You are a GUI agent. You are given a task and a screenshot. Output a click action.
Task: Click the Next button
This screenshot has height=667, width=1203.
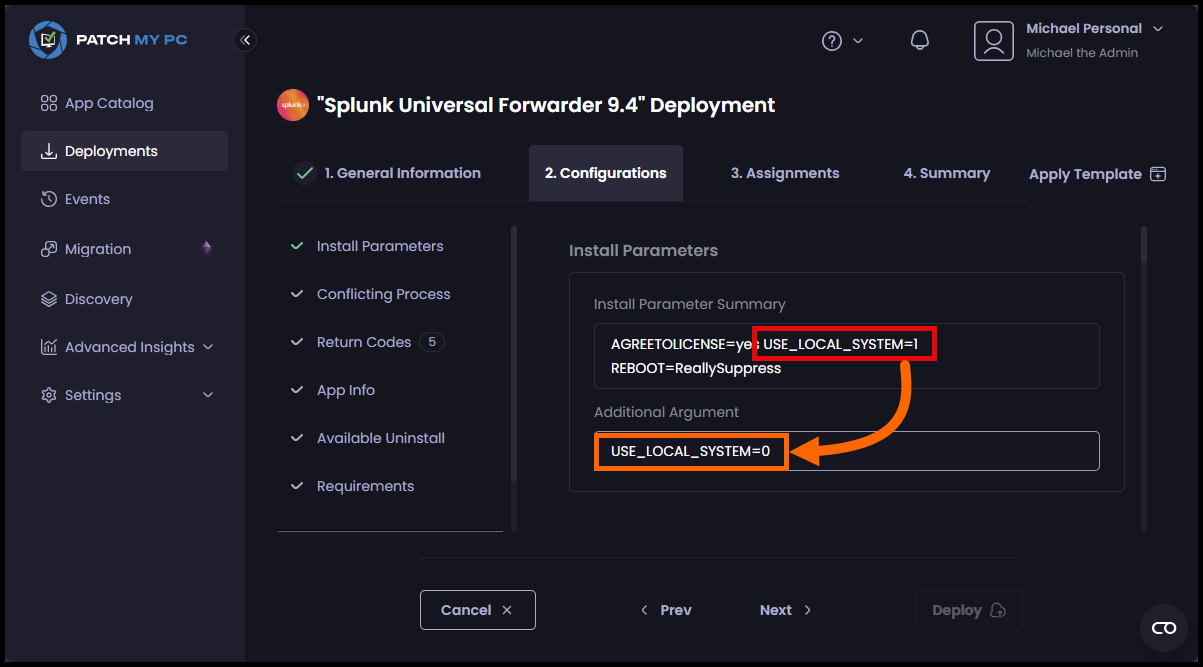(784, 609)
